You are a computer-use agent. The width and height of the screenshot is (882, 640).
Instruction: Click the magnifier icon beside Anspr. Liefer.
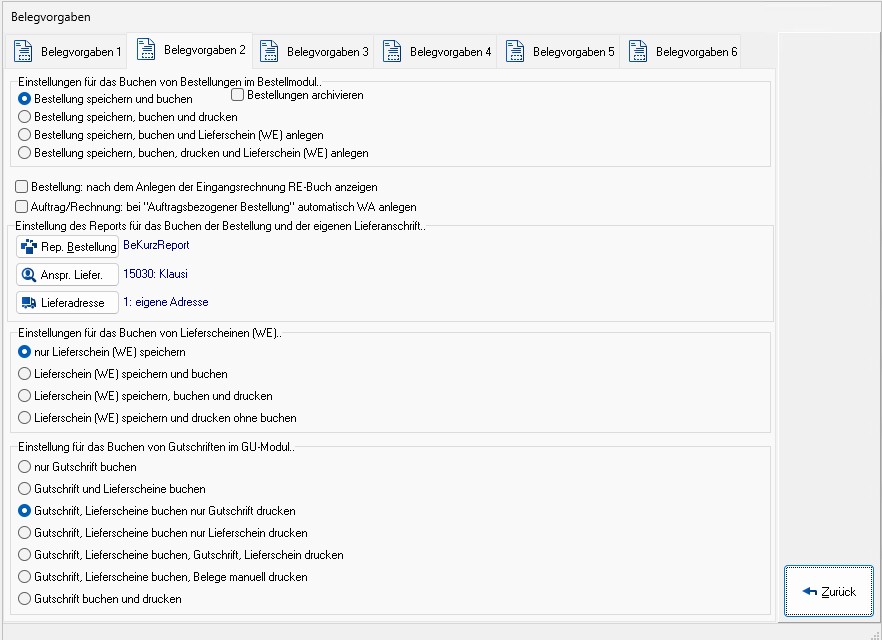click(x=28, y=275)
